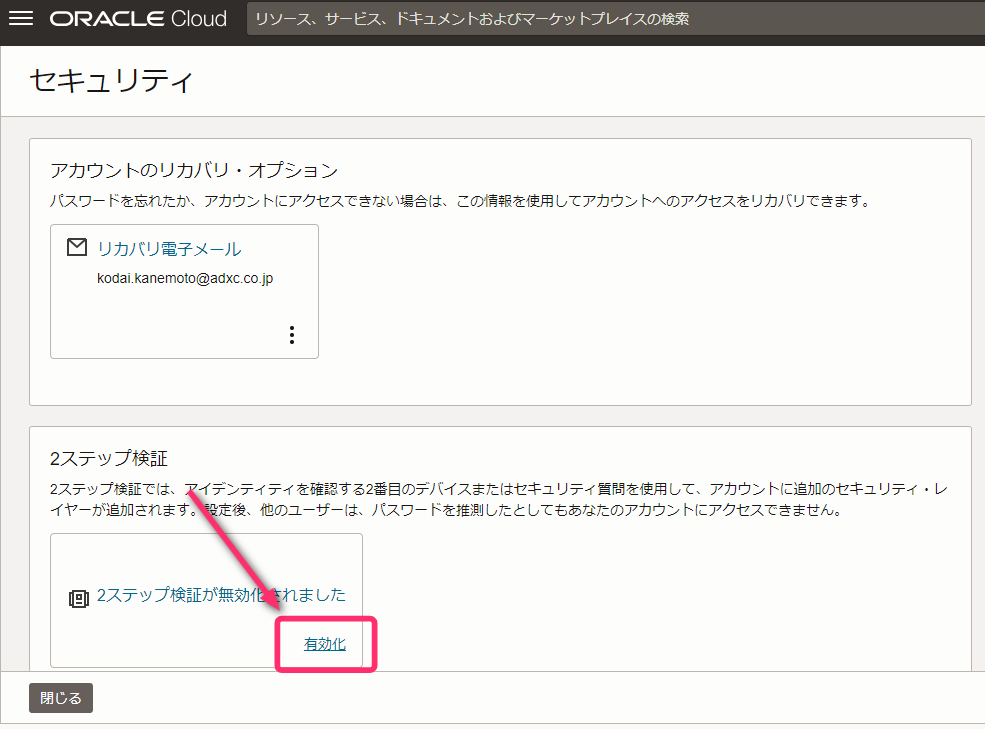Click the アカウントのリカバリ・オプション section heading
Viewport: 985px width, 729px height.
click(194, 170)
